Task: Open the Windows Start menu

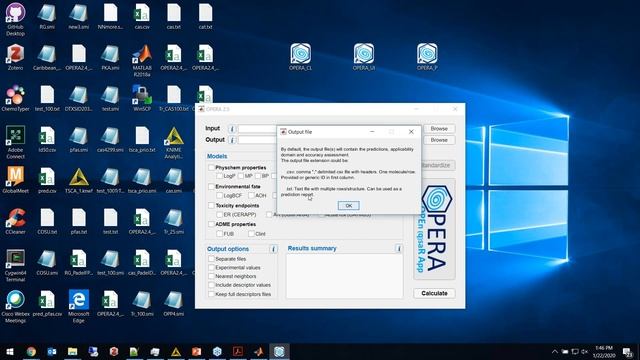Action: point(10,351)
